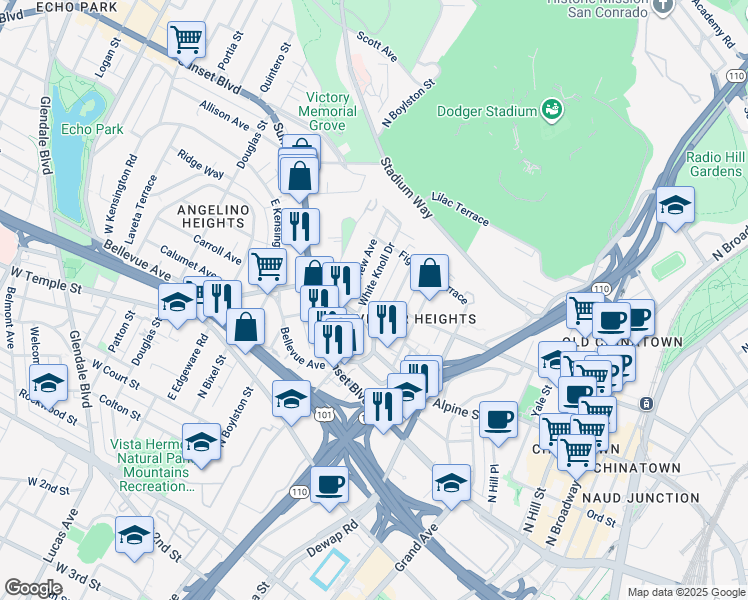This screenshot has width=748, height=600.
Task: Open the Dodger Stadium point of interest icon
Action: [x=550, y=108]
